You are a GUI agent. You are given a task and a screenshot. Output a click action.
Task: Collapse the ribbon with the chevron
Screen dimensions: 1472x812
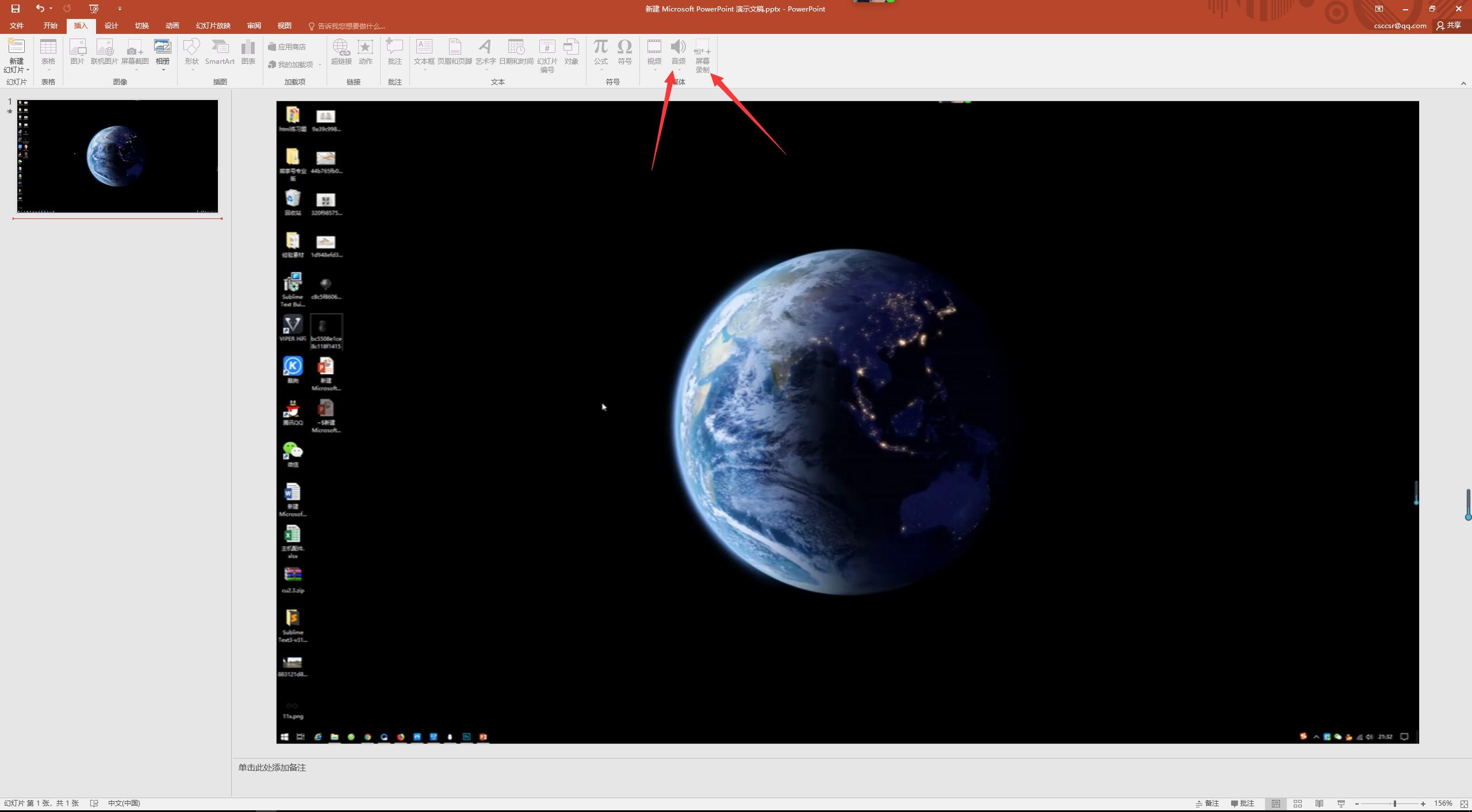(1463, 83)
